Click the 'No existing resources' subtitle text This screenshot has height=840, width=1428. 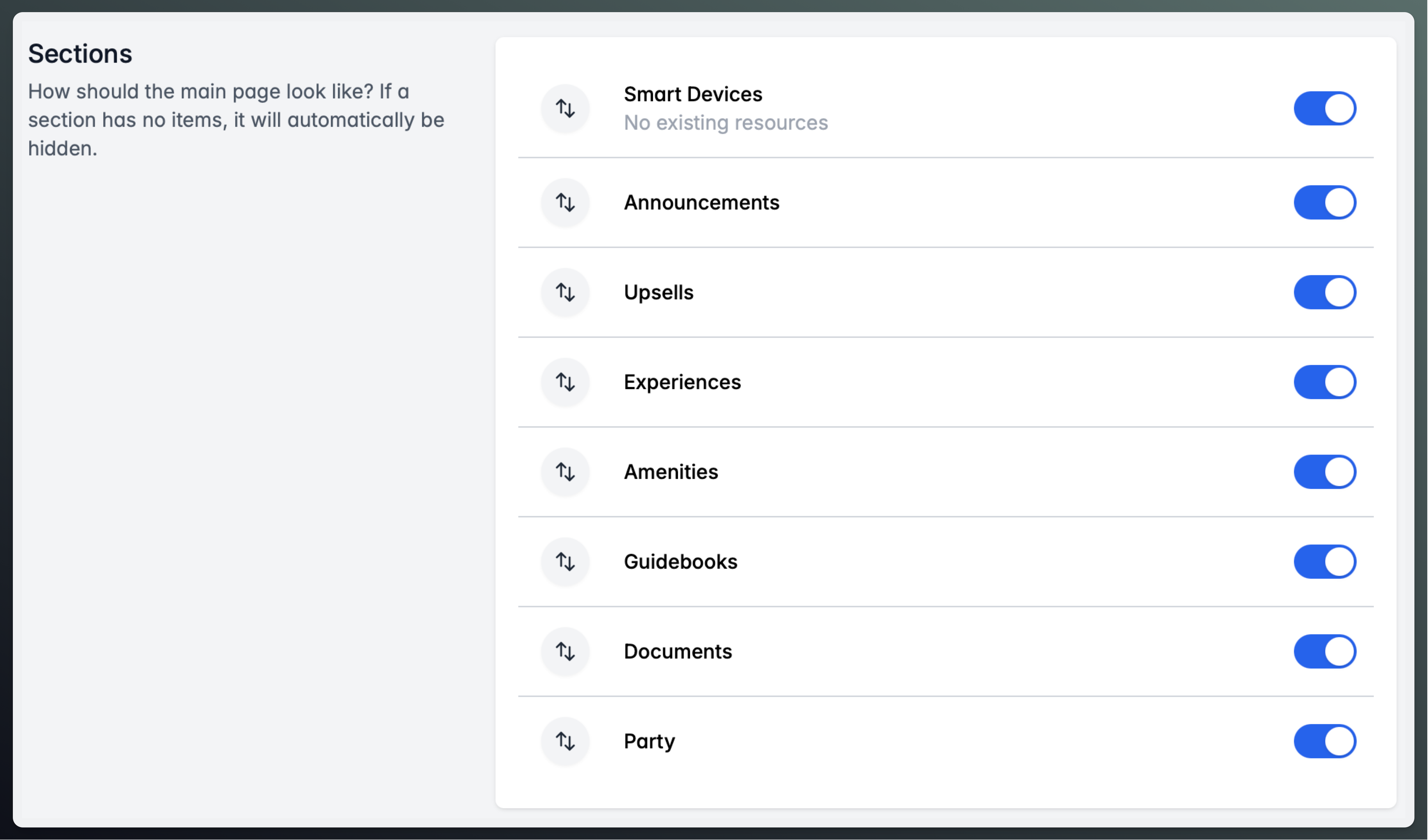pos(725,122)
